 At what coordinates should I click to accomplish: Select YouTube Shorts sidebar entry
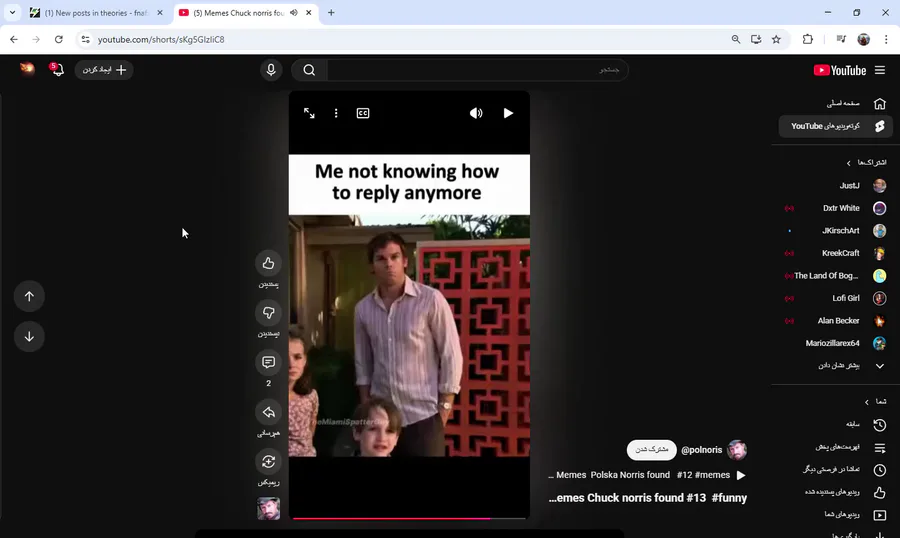(x=835, y=126)
